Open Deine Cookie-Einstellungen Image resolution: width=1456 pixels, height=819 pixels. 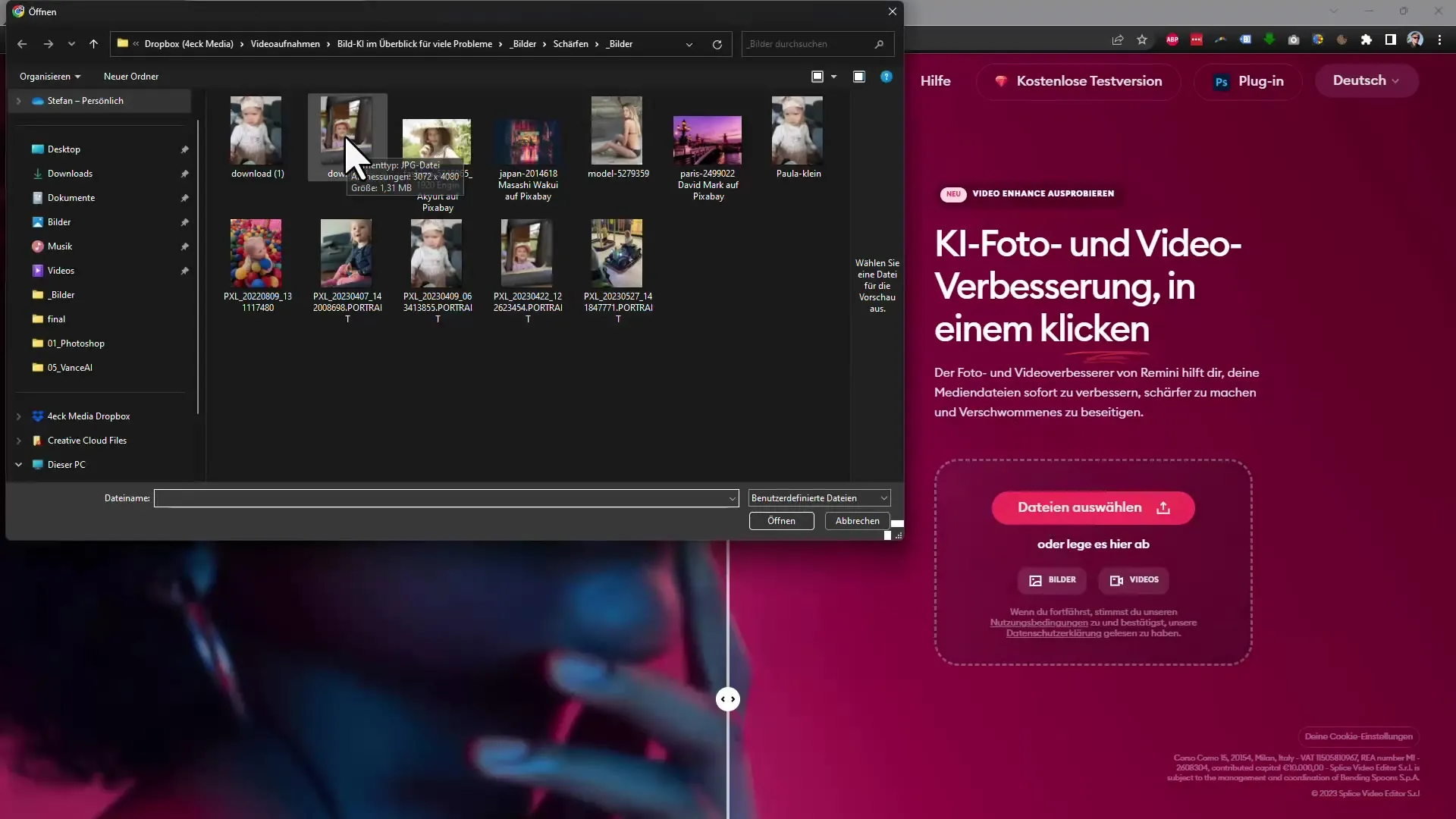click(1358, 736)
